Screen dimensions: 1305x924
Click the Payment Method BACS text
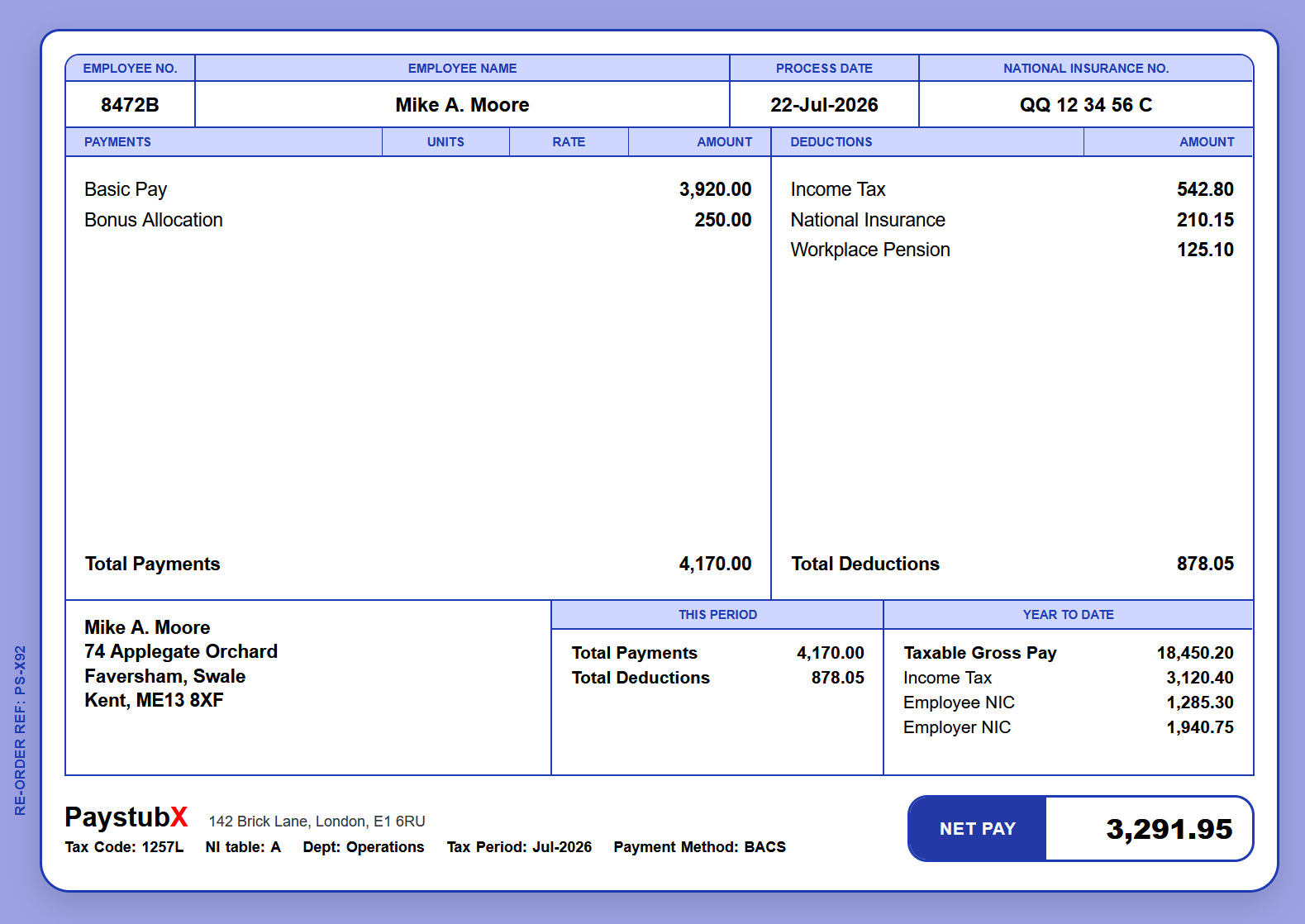[699, 847]
